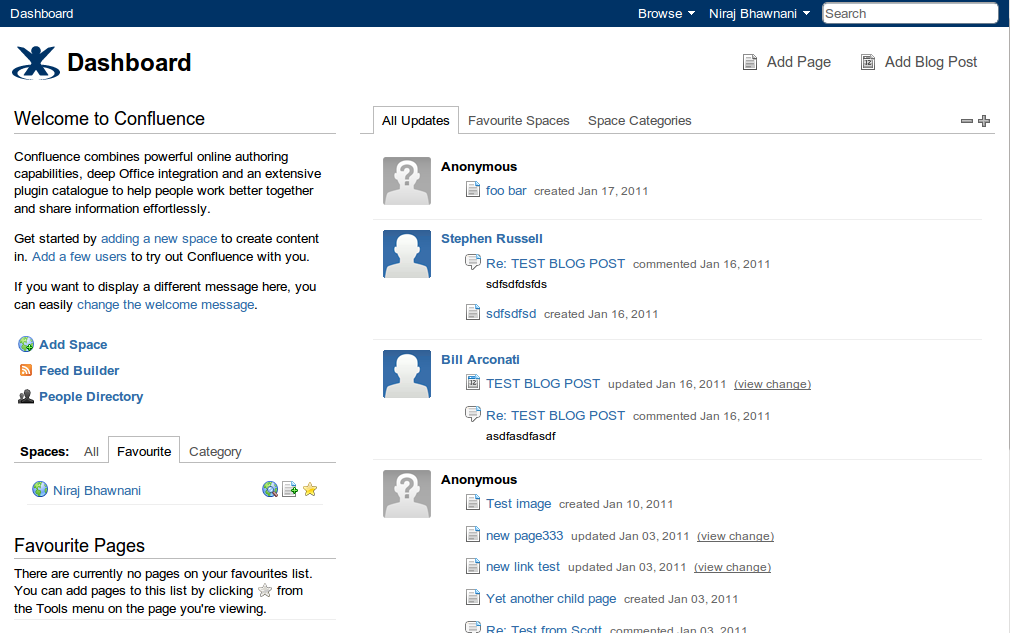Click the Add Space globe icon

pos(26,345)
